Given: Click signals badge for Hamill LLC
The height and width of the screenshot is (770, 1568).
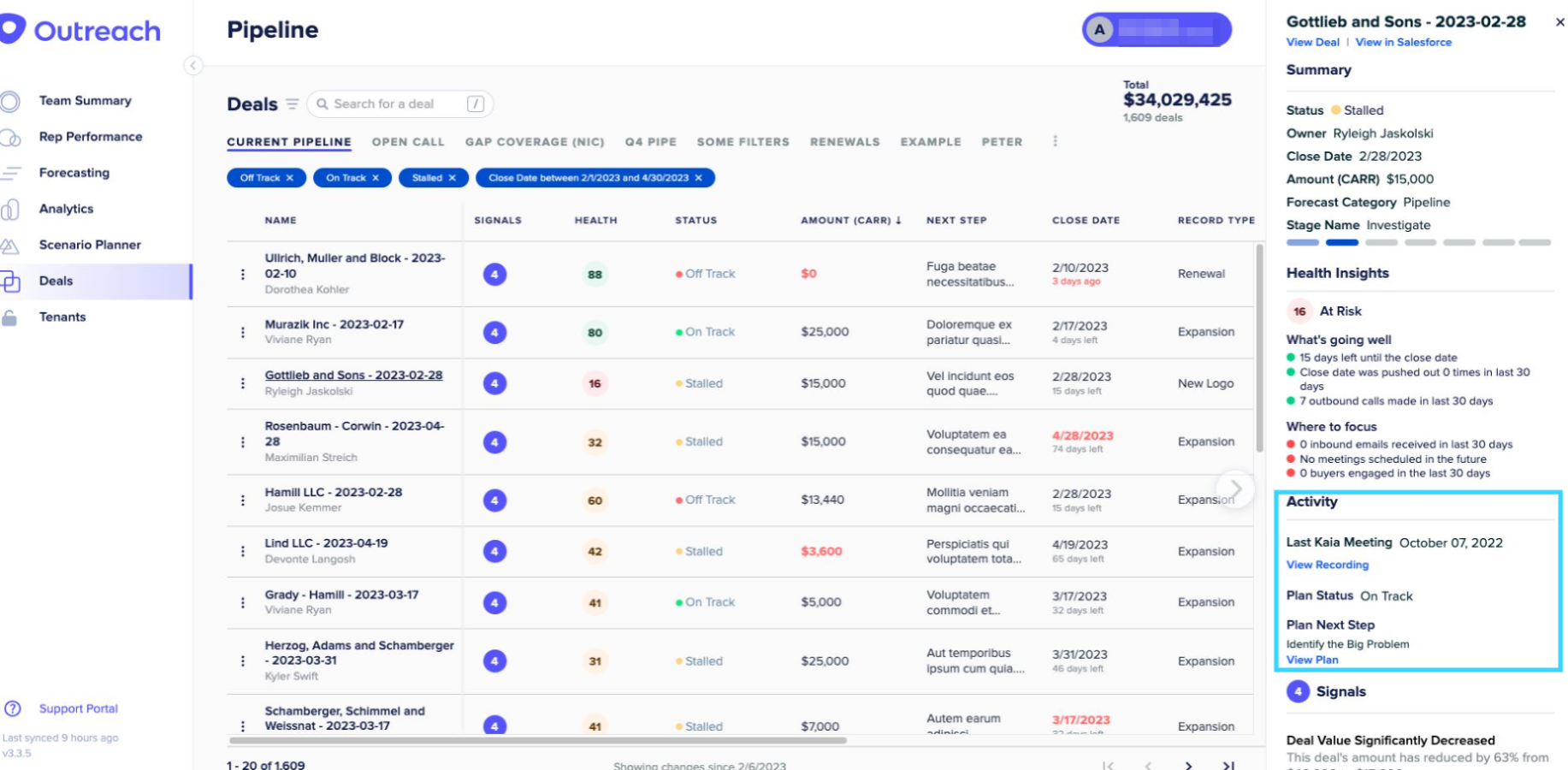Looking at the screenshot, I should tap(494, 500).
